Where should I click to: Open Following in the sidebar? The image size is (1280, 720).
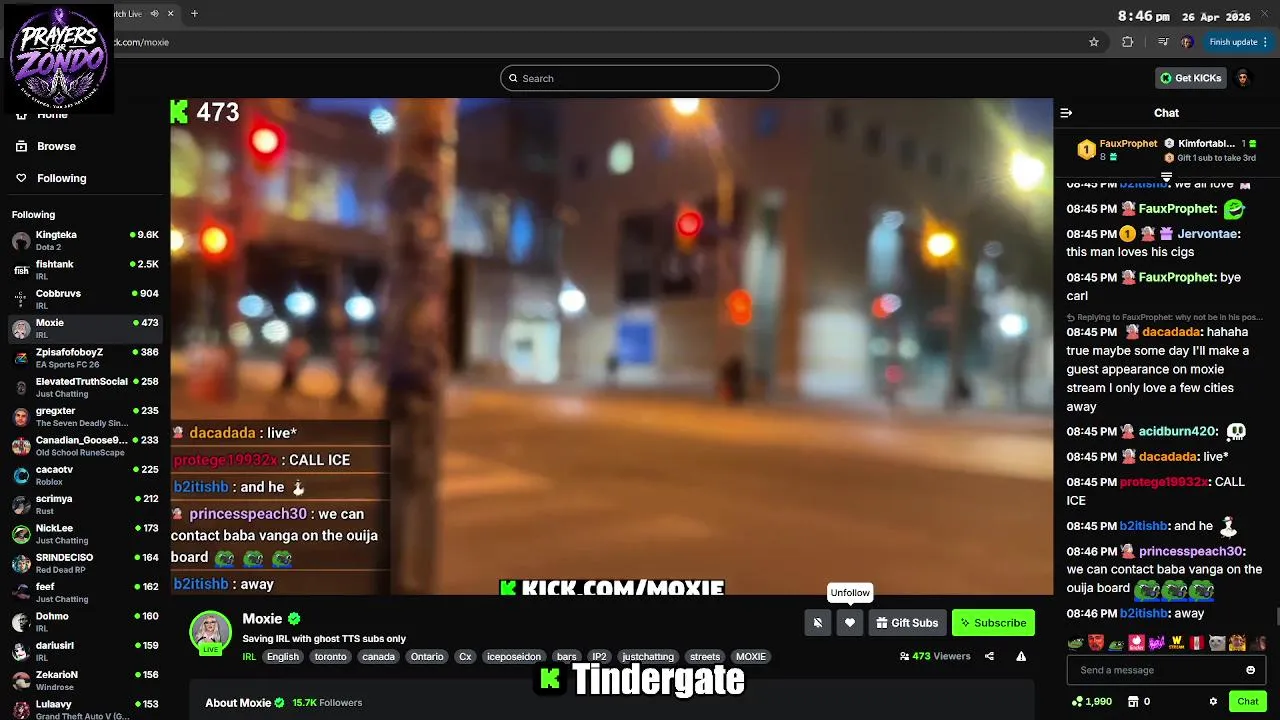point(61,178)
